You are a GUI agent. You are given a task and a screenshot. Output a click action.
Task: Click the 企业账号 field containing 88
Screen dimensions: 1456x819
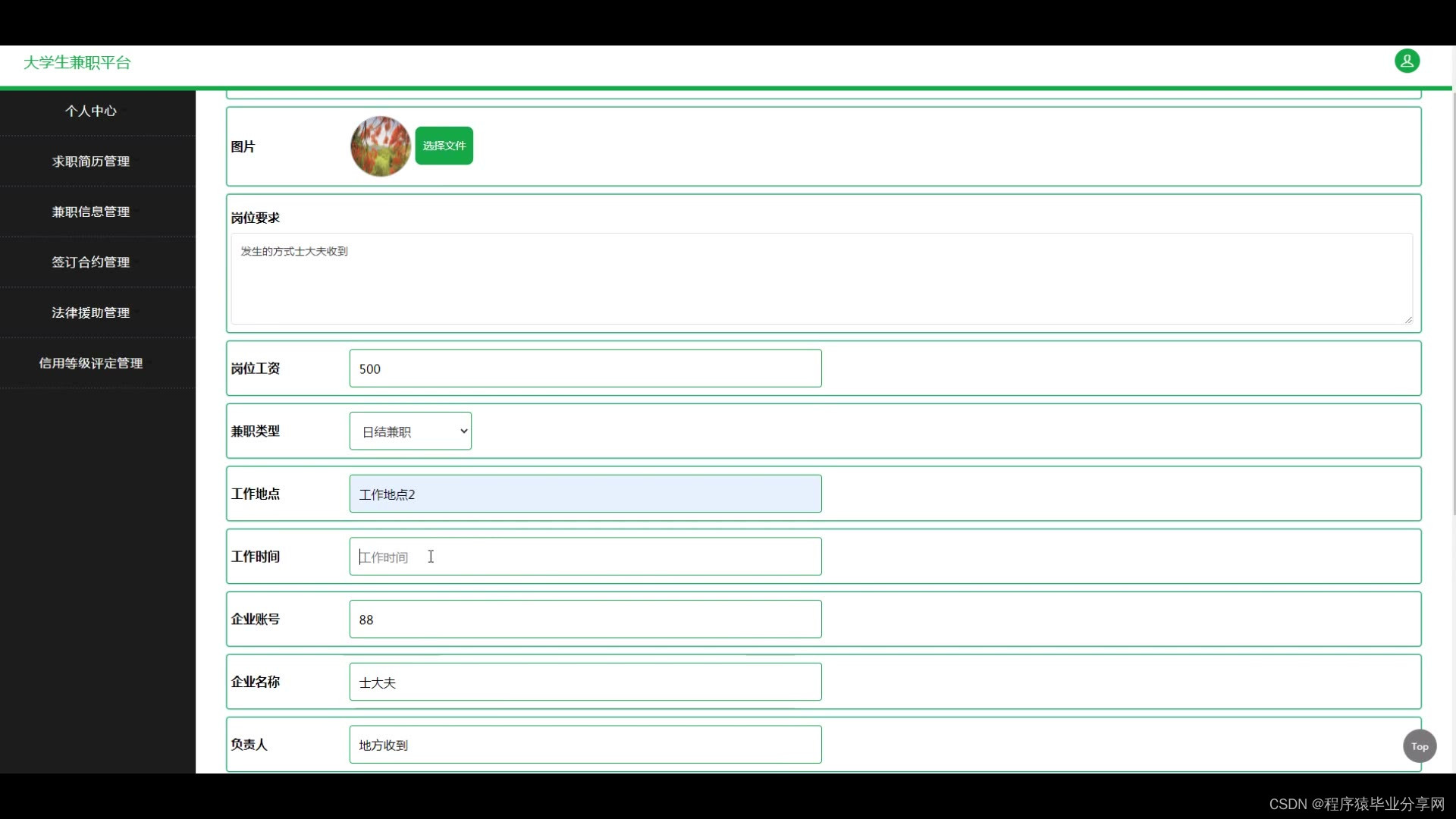(x=585, y=620)
